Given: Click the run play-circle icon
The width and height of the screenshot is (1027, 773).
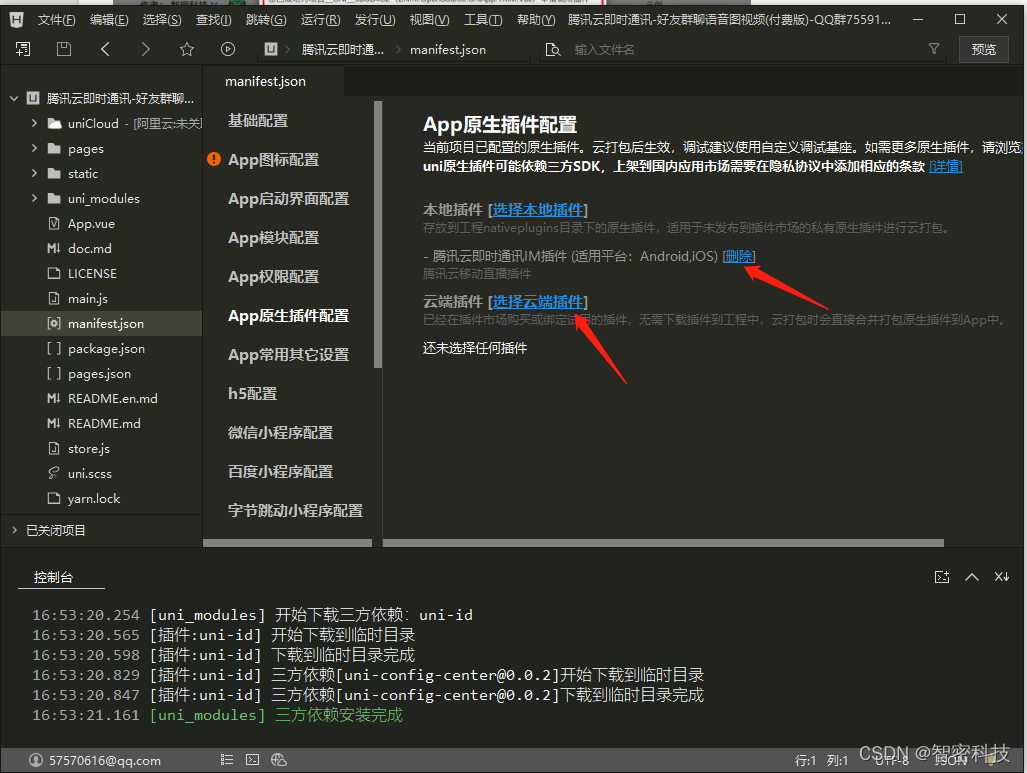Looking at the screenshot, I should [x=228, y=49].
